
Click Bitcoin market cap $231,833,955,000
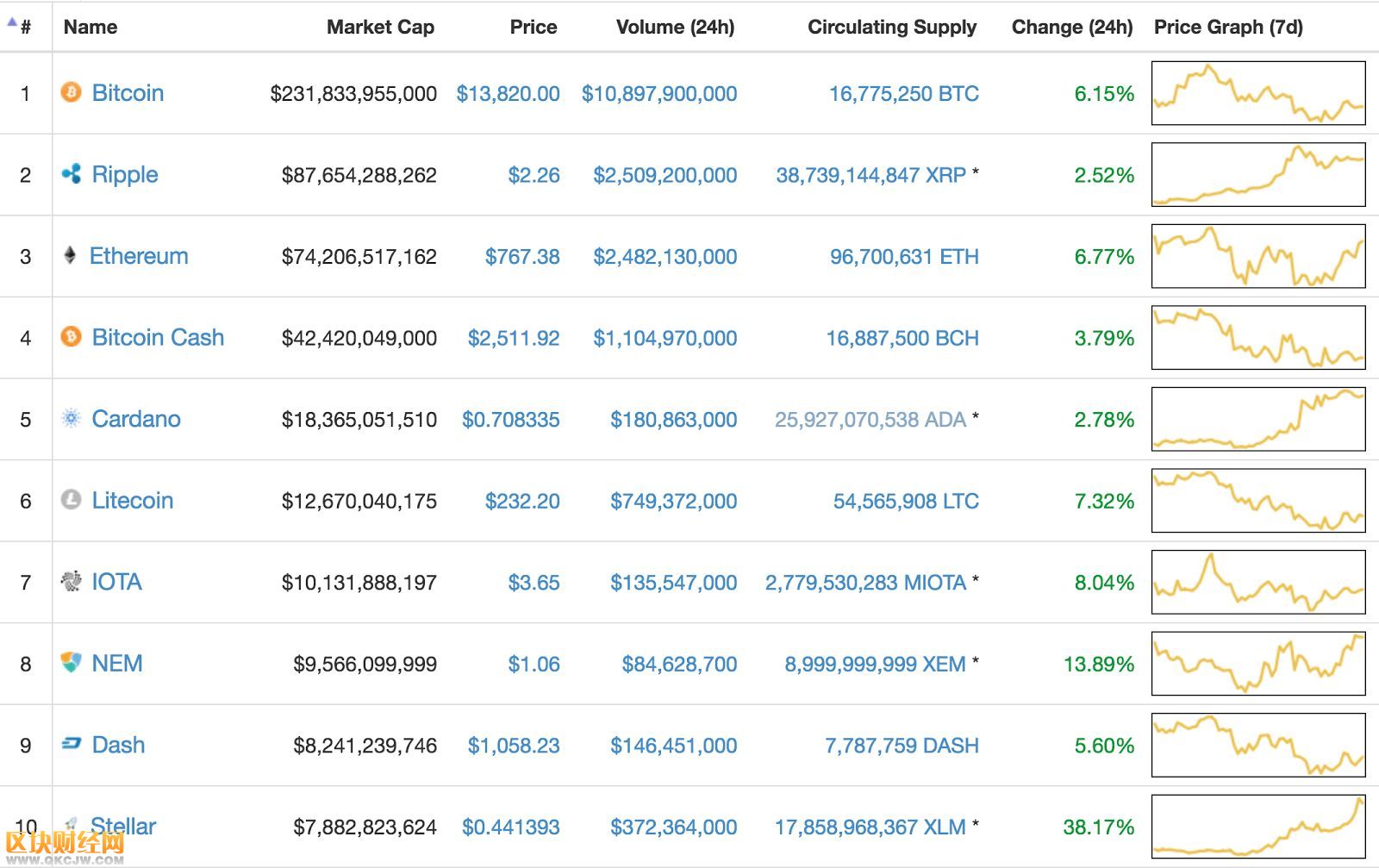click(x=353, y=93)
